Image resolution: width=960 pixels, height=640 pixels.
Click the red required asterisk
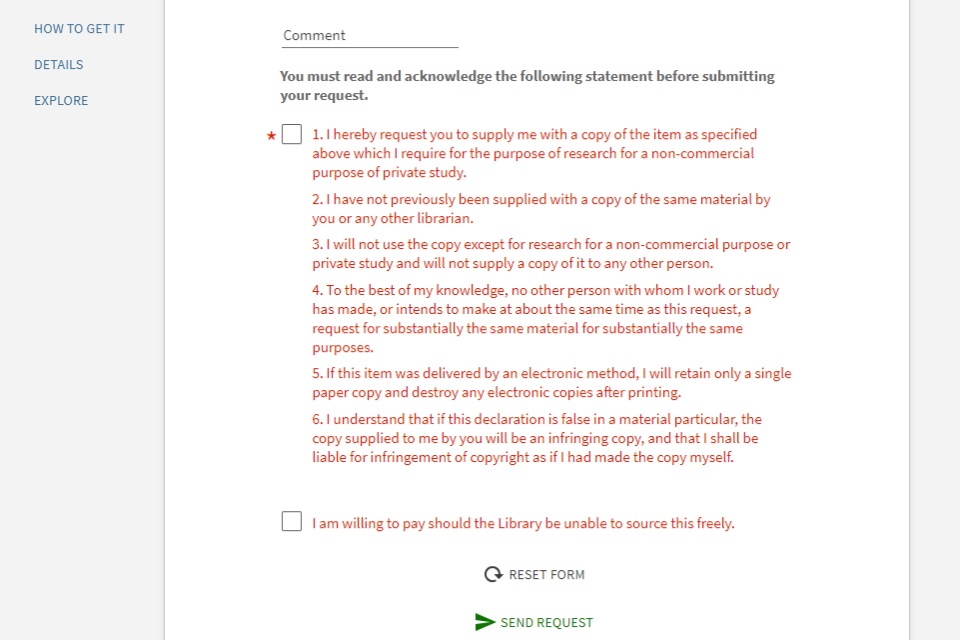tap(270, 136)
